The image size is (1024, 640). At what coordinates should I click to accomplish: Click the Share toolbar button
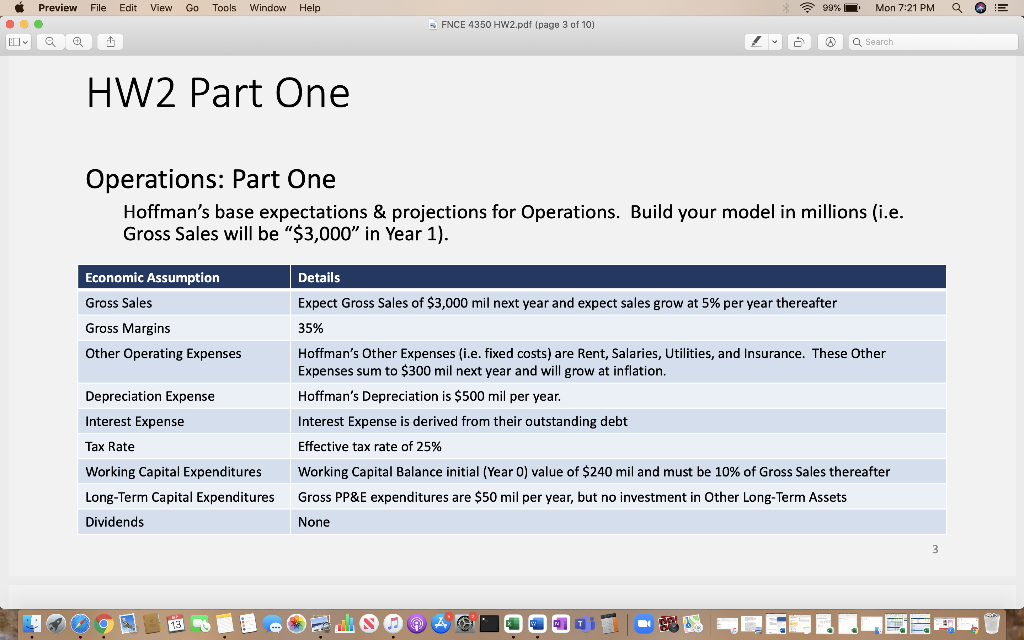pos(110,42)
